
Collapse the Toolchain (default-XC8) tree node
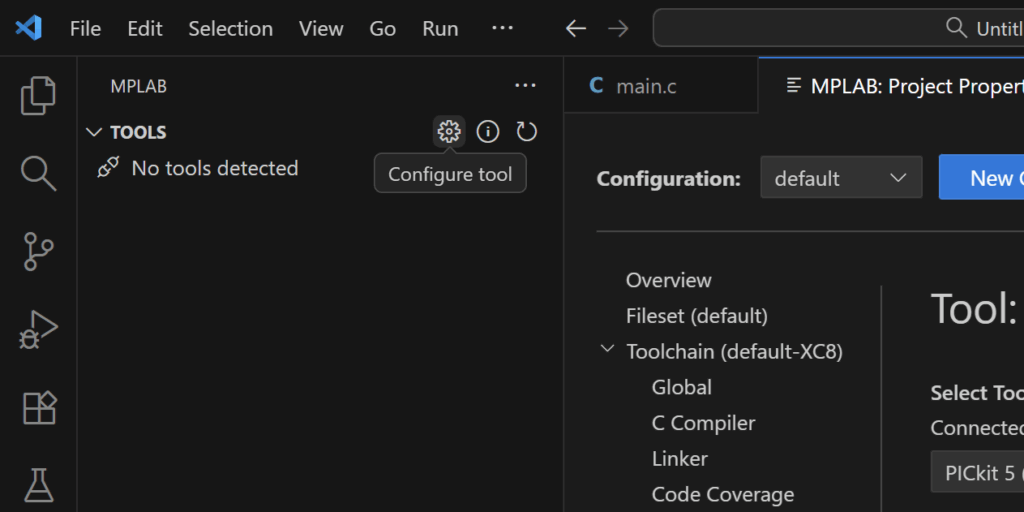tap(607, 351)
